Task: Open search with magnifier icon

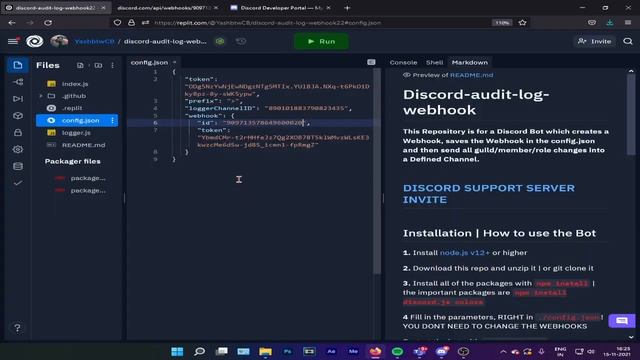Action: coord(628,41)
